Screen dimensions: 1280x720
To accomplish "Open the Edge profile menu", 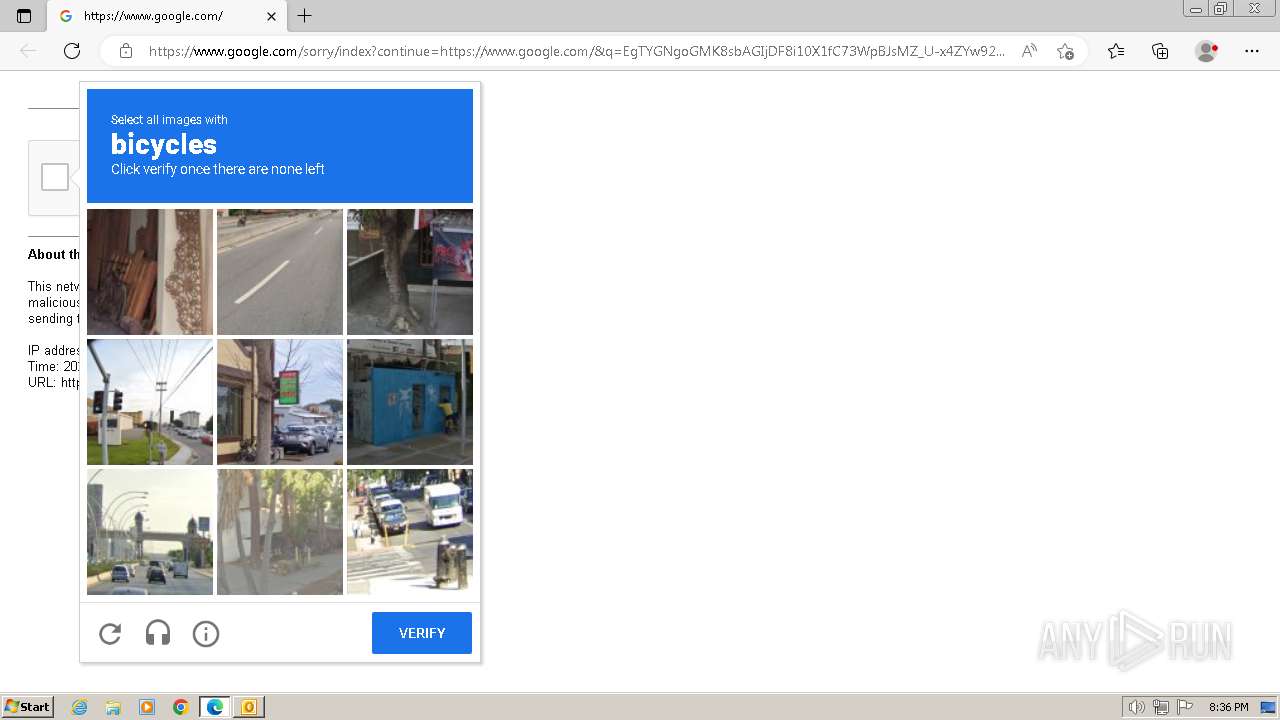I will pos(1207,51).
